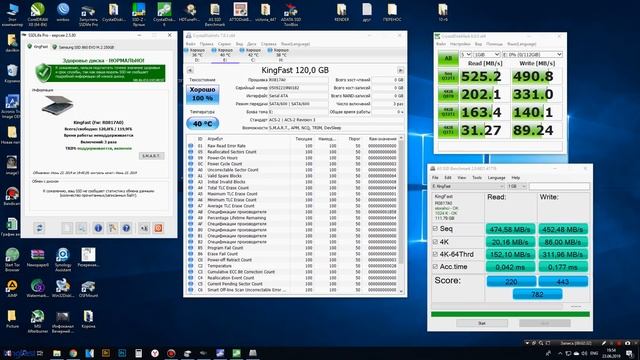Toggle the 4K-64Thrd checkbox in AS SSD

click(435, 254)
